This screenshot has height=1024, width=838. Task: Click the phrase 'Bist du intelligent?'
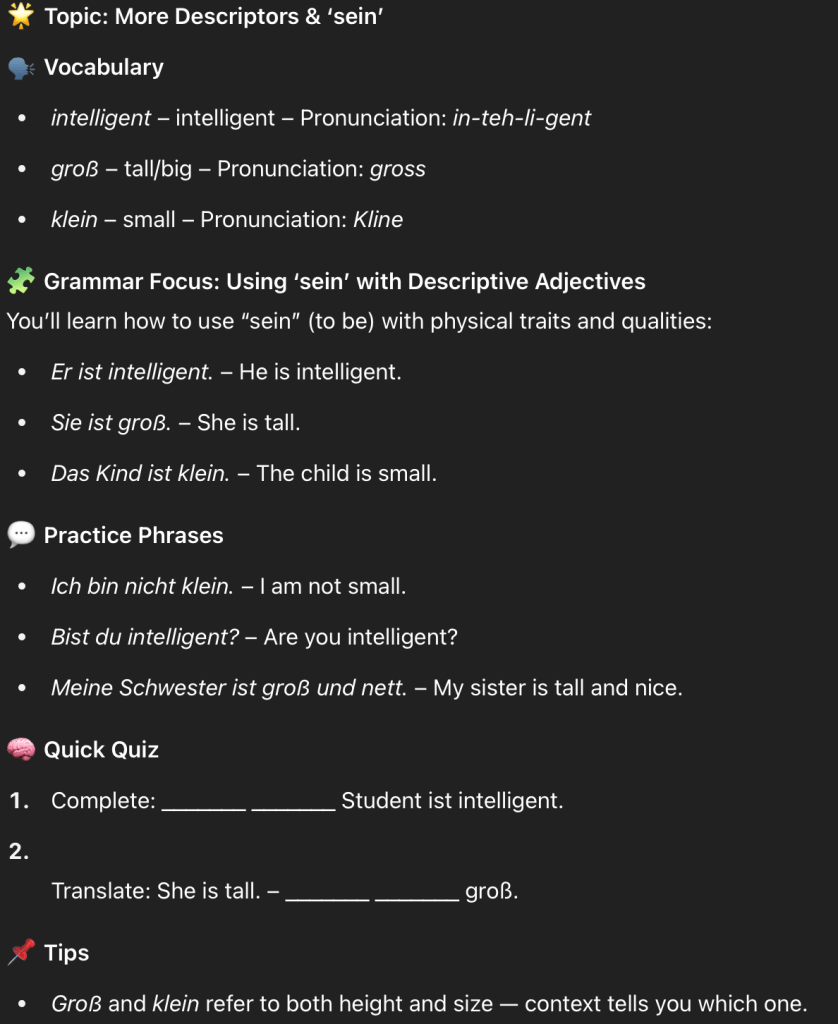coord(144,637)
